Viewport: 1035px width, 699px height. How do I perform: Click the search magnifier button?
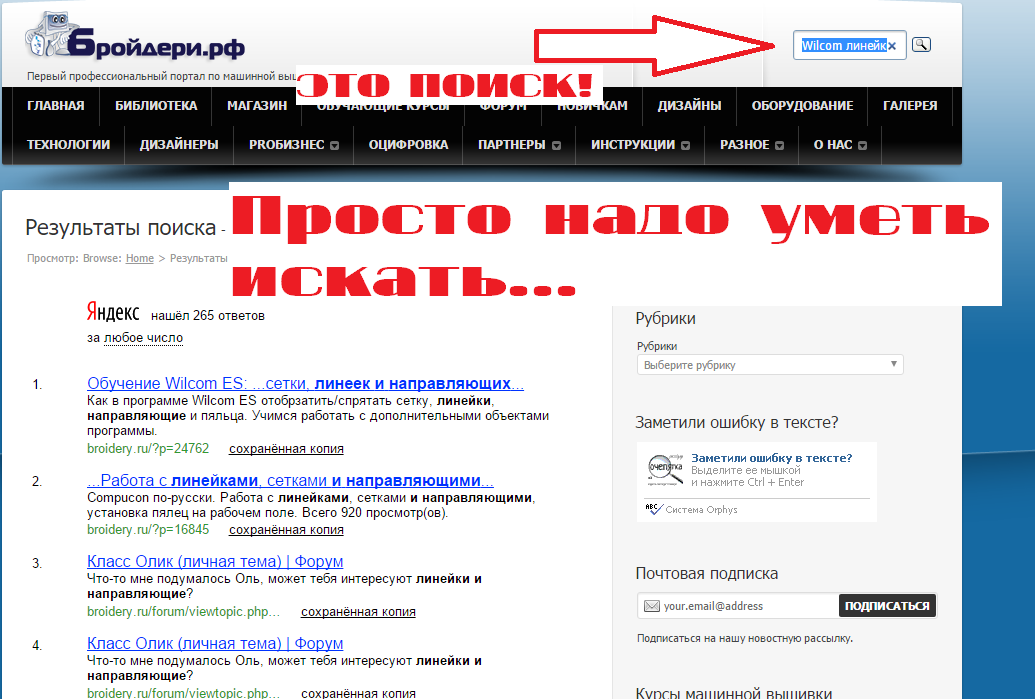pos(921,45)
